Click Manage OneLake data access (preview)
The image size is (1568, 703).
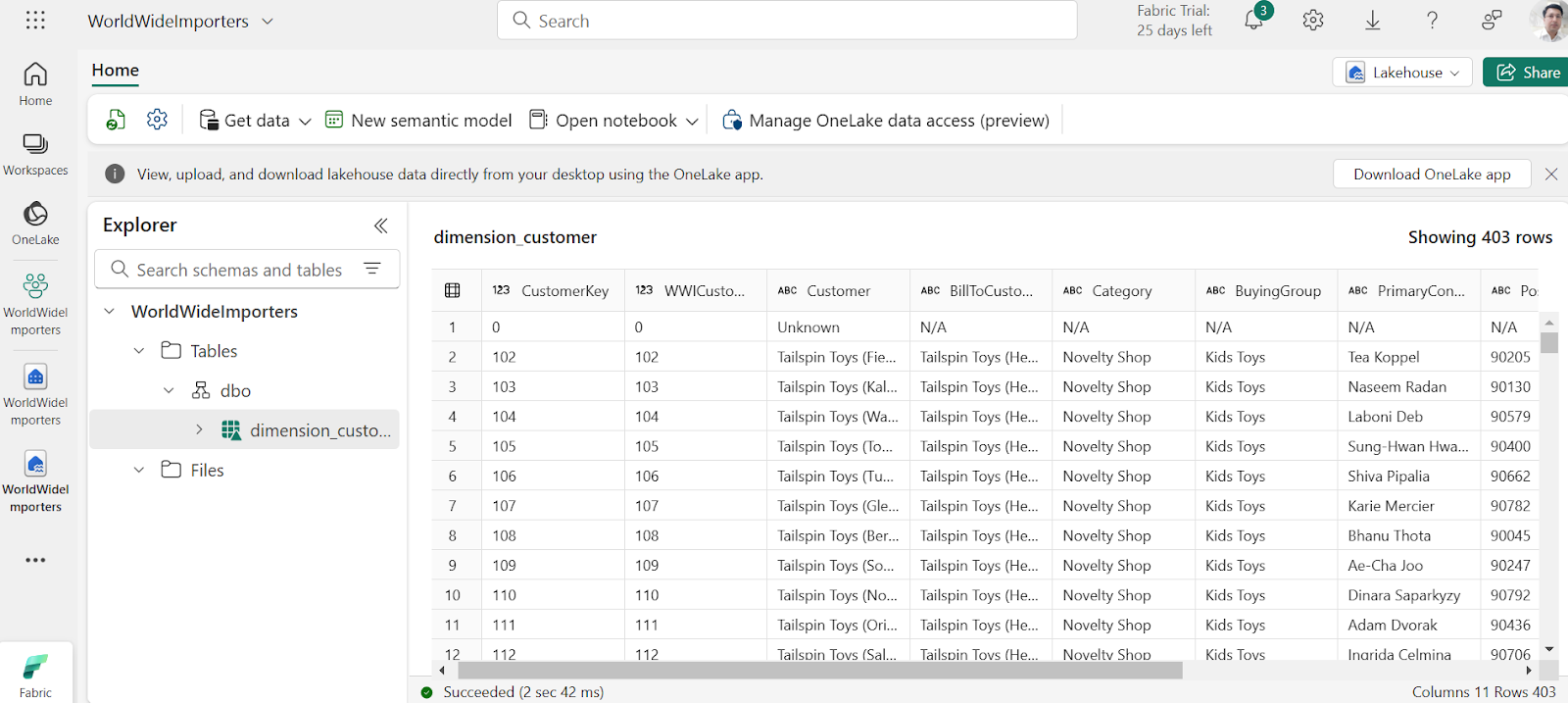click(x=886, y=121)
